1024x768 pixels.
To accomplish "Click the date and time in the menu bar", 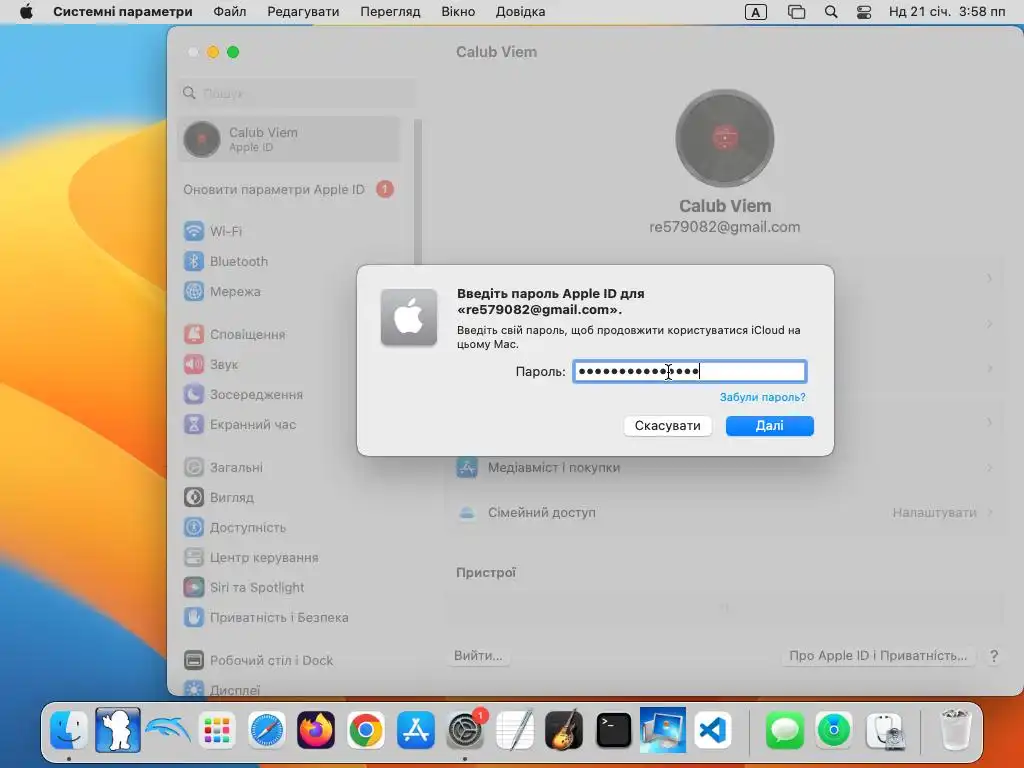I will coord(947,12).
